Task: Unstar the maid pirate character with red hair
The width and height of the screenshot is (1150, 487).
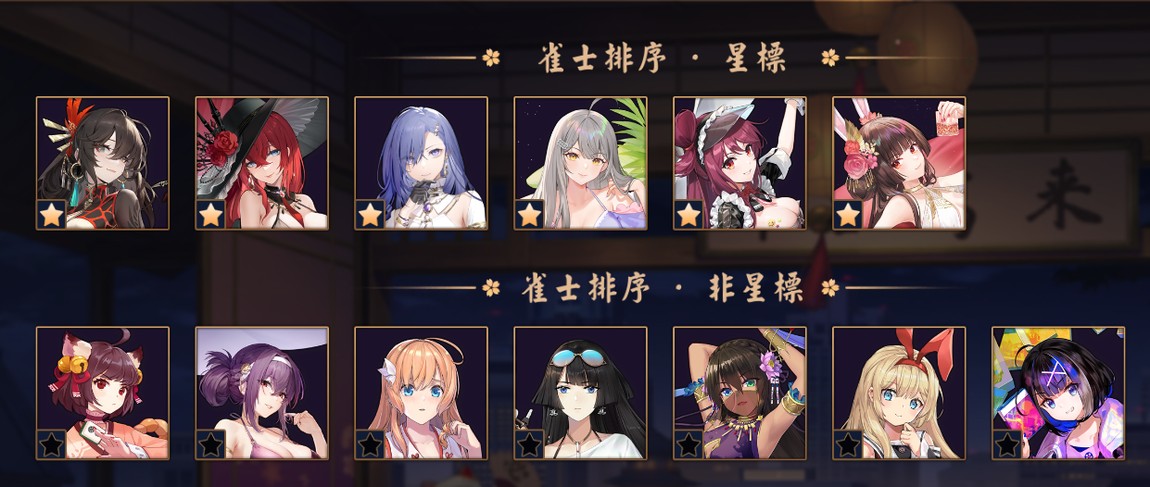Action: (689, 215)
